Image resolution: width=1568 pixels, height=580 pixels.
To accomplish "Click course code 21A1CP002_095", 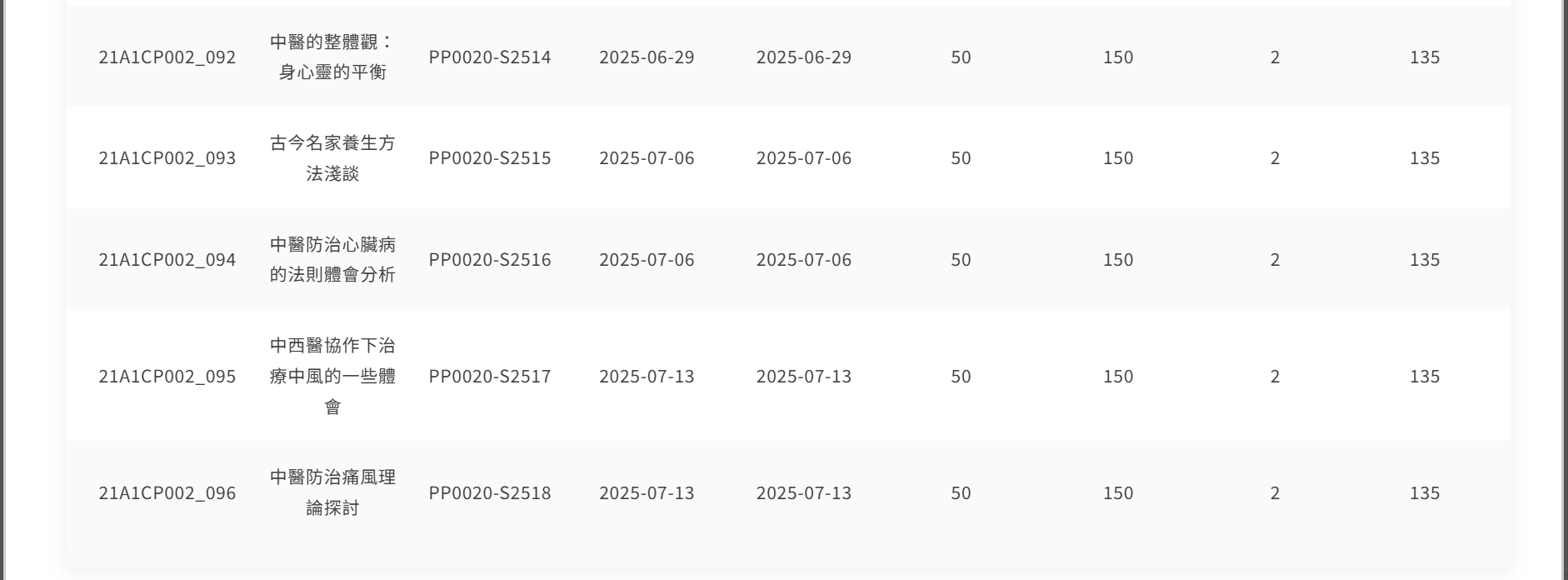I will pyautogui.click(x=167, y=377).
